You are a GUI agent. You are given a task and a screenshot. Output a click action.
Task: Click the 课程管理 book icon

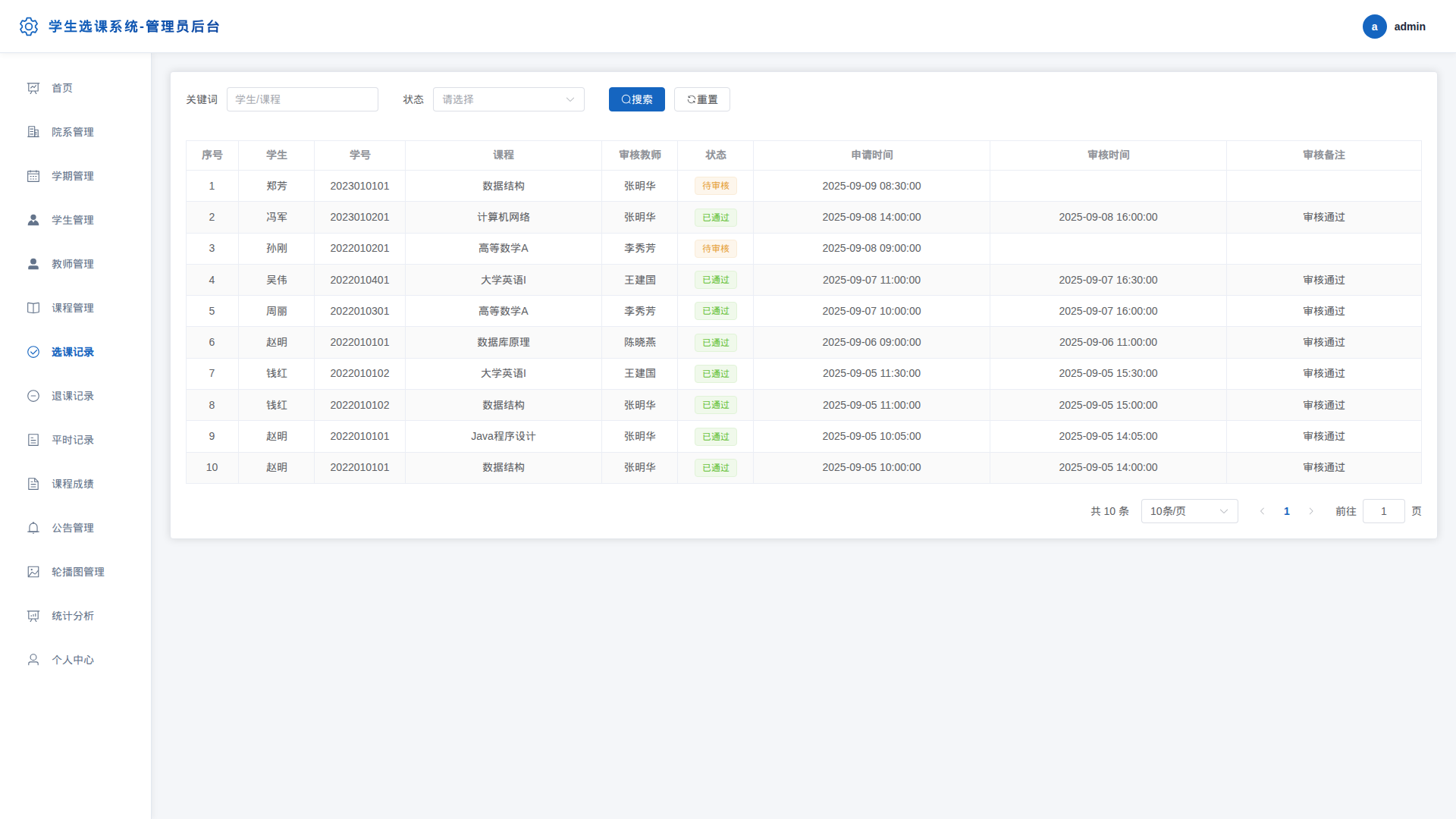[33, 308]
